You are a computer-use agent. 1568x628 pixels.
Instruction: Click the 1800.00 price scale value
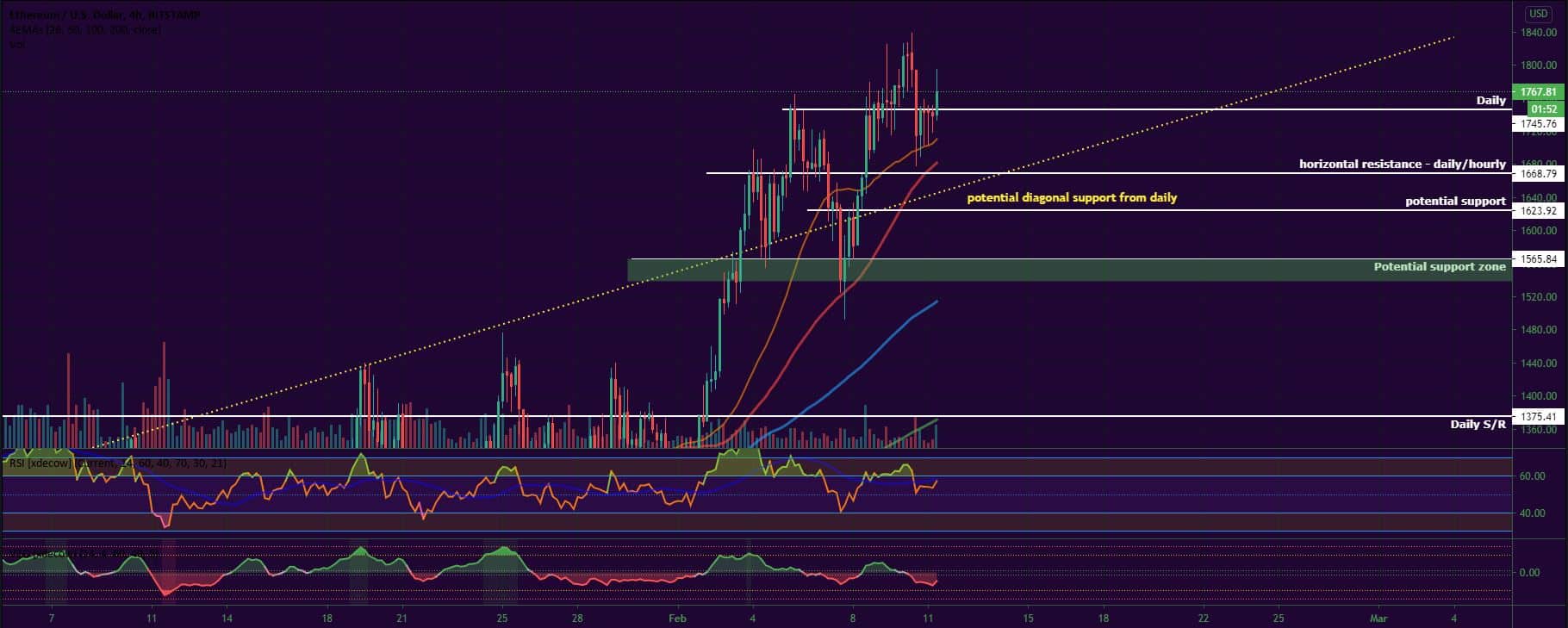(1539, 65)
